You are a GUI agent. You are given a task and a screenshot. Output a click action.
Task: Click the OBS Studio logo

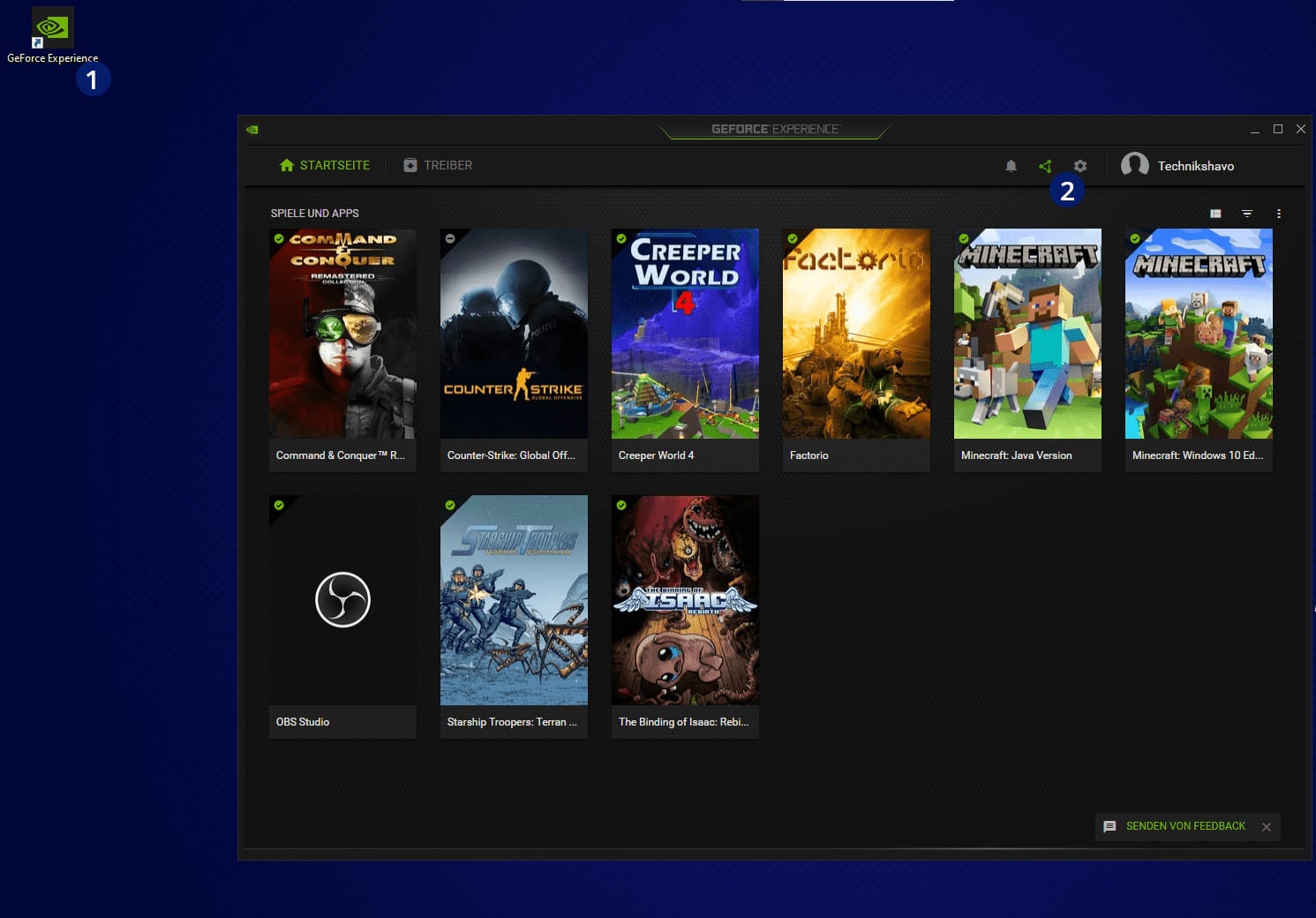[342, 600]
